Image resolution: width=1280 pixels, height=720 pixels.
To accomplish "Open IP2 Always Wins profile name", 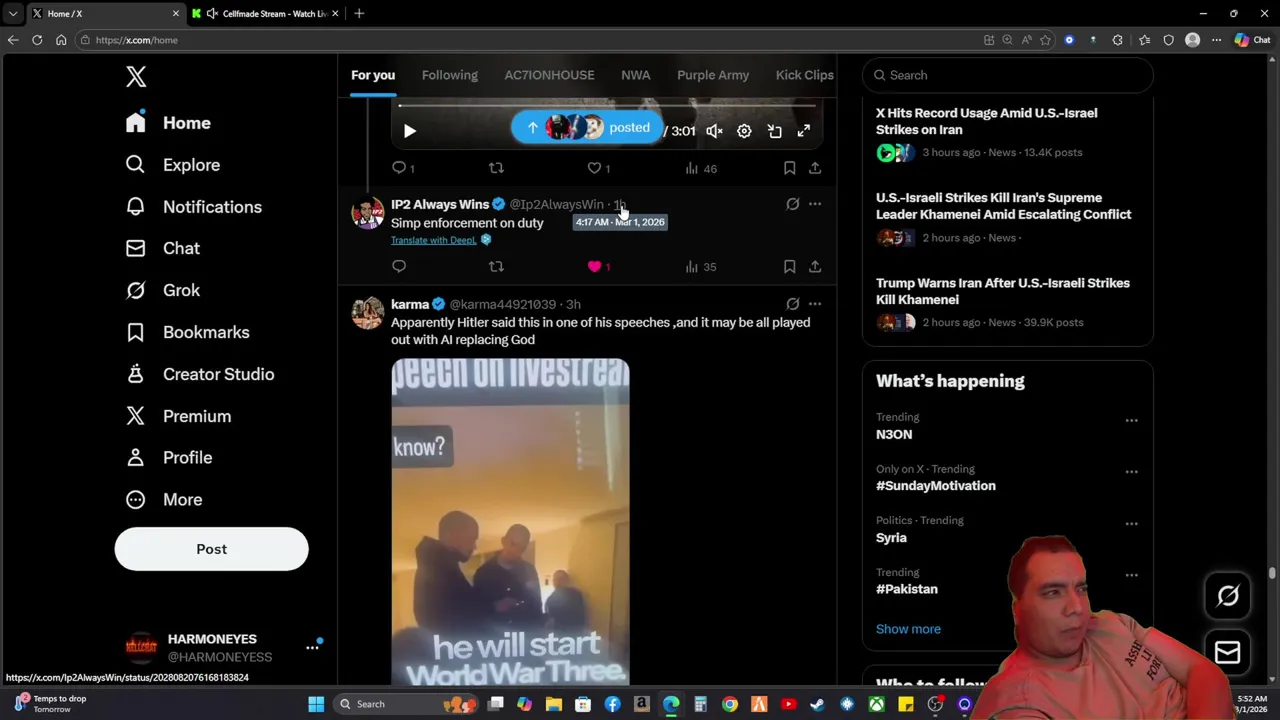I will pyautogui.click(x=440, y=204).
